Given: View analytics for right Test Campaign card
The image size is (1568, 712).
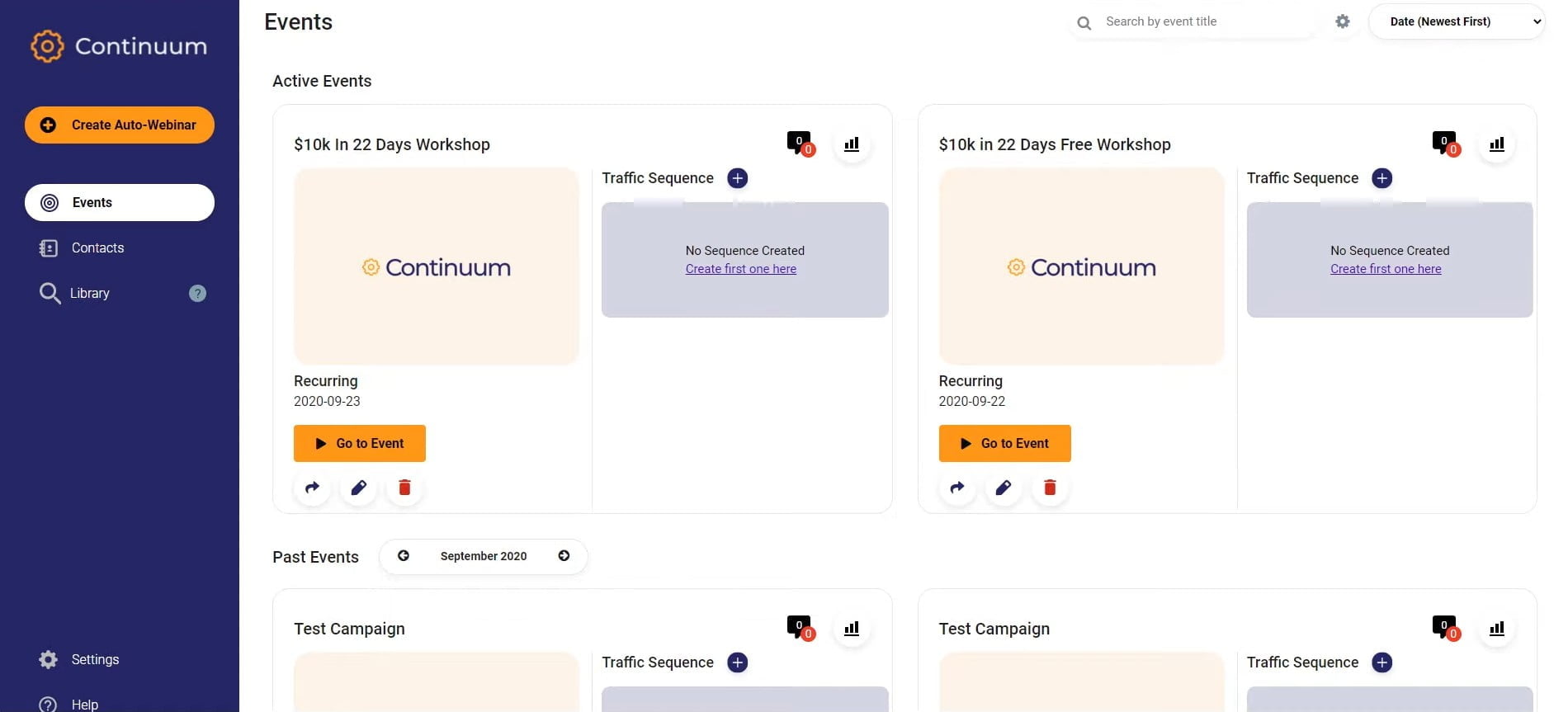Looking at the screenshot, I should 1497,629.
